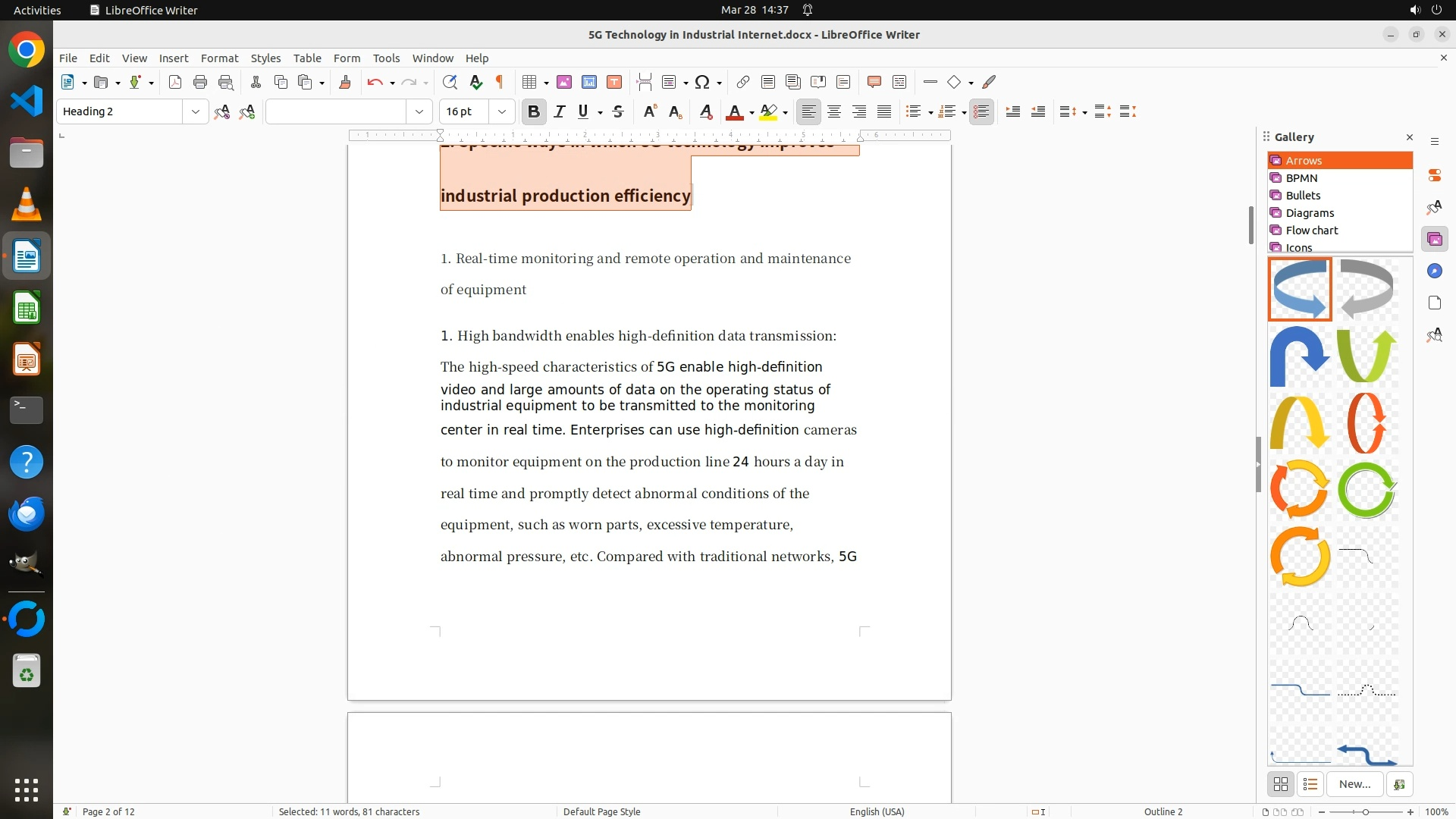Screen dimensions: 1456x819
Task: Click the Insert Comment icon
Action: pyautogui.click(x=874, y=83)
